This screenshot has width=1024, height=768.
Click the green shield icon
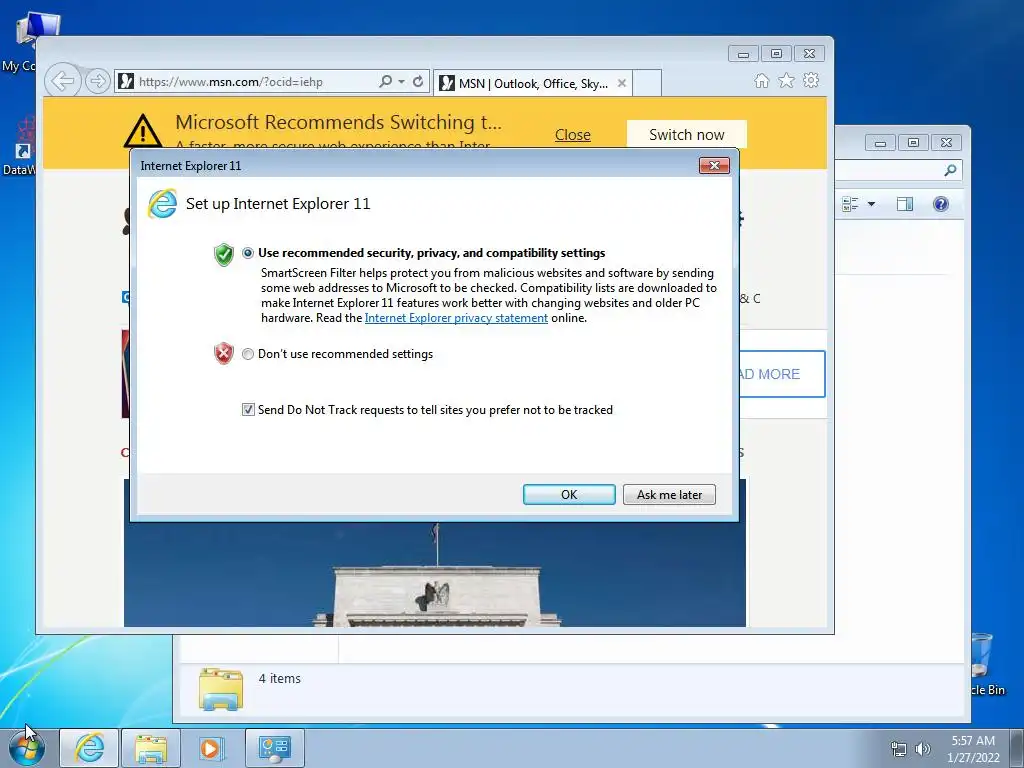coord(224,254)
